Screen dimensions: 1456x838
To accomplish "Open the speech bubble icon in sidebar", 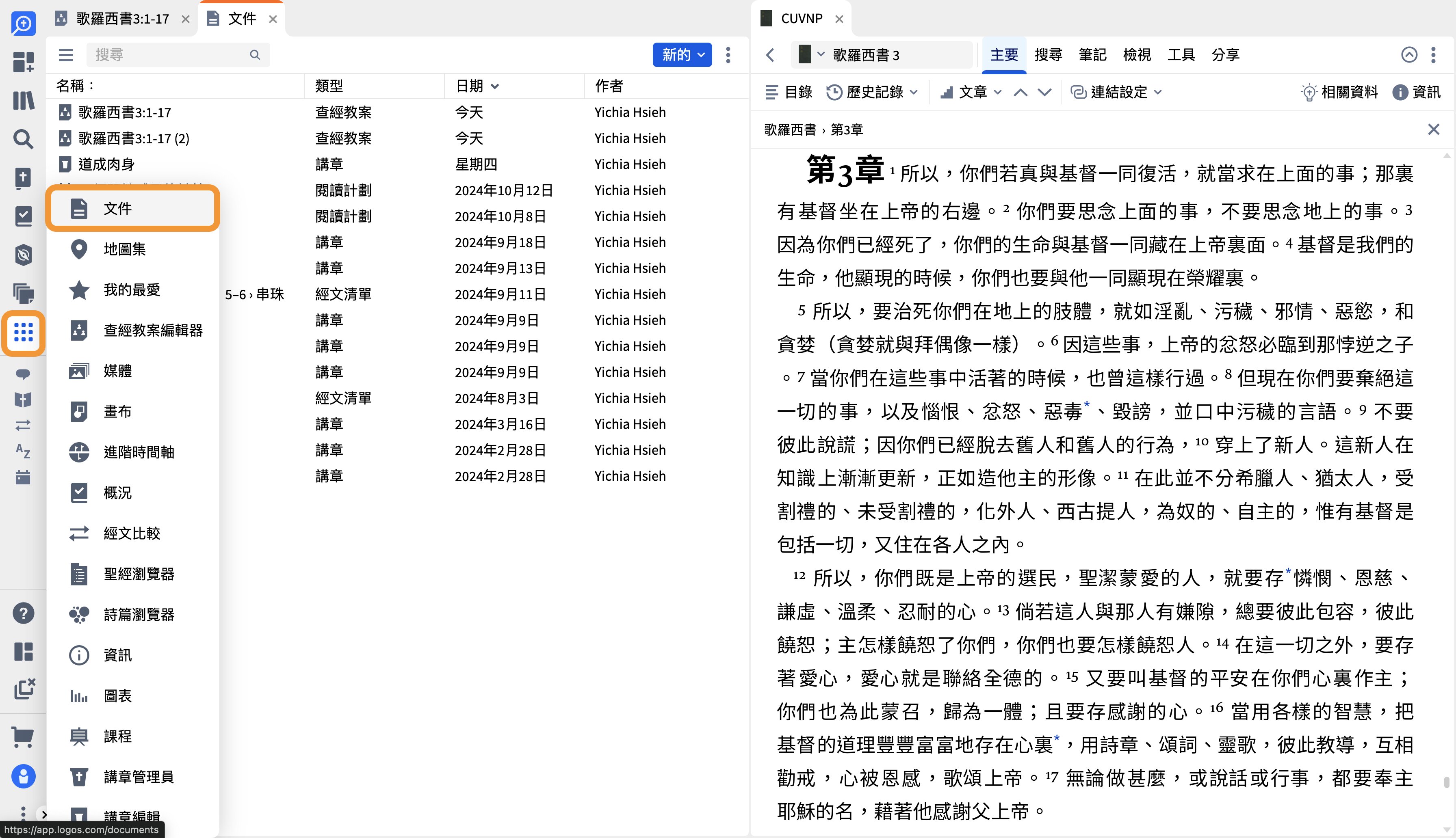I will pyautogui.click(x=23, y=374).
